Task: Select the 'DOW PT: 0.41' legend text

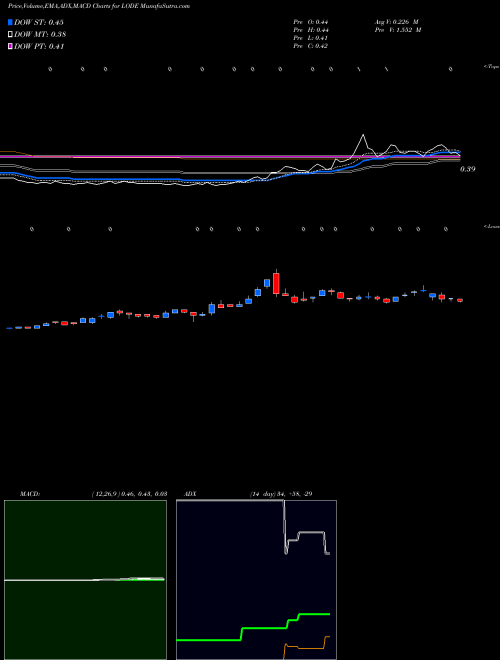Action: tap(39, 47)
